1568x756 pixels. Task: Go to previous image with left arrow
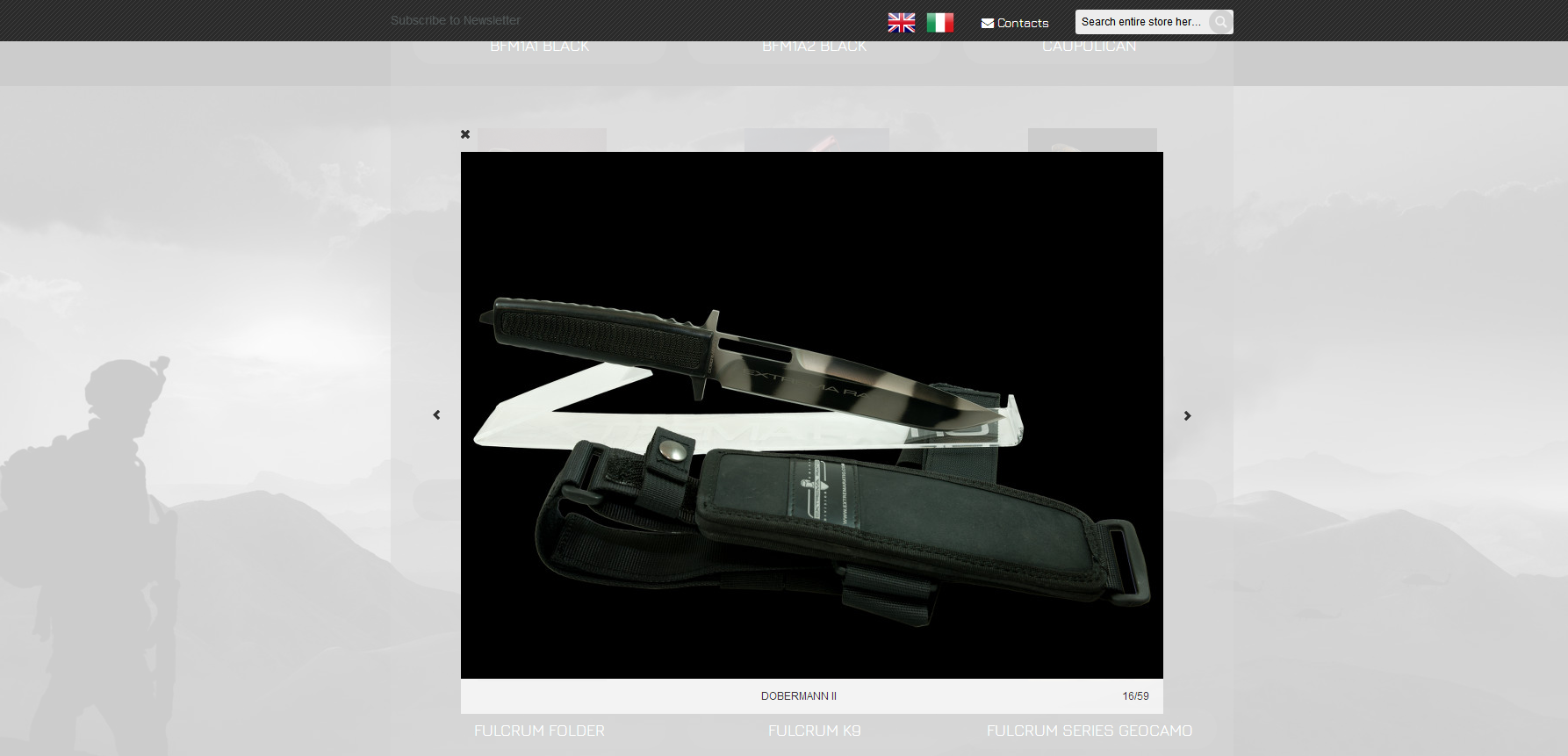[x=436, y=414]
